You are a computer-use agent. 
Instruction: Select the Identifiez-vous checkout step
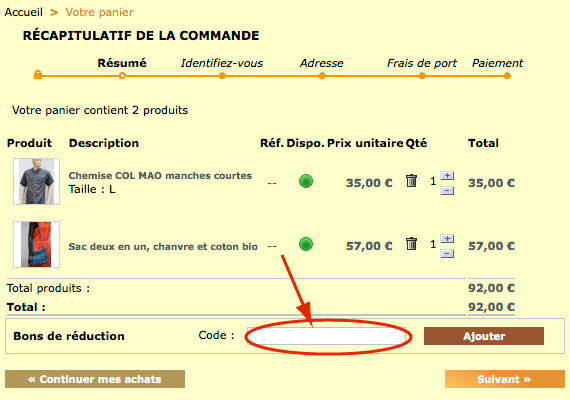(222, 63)
